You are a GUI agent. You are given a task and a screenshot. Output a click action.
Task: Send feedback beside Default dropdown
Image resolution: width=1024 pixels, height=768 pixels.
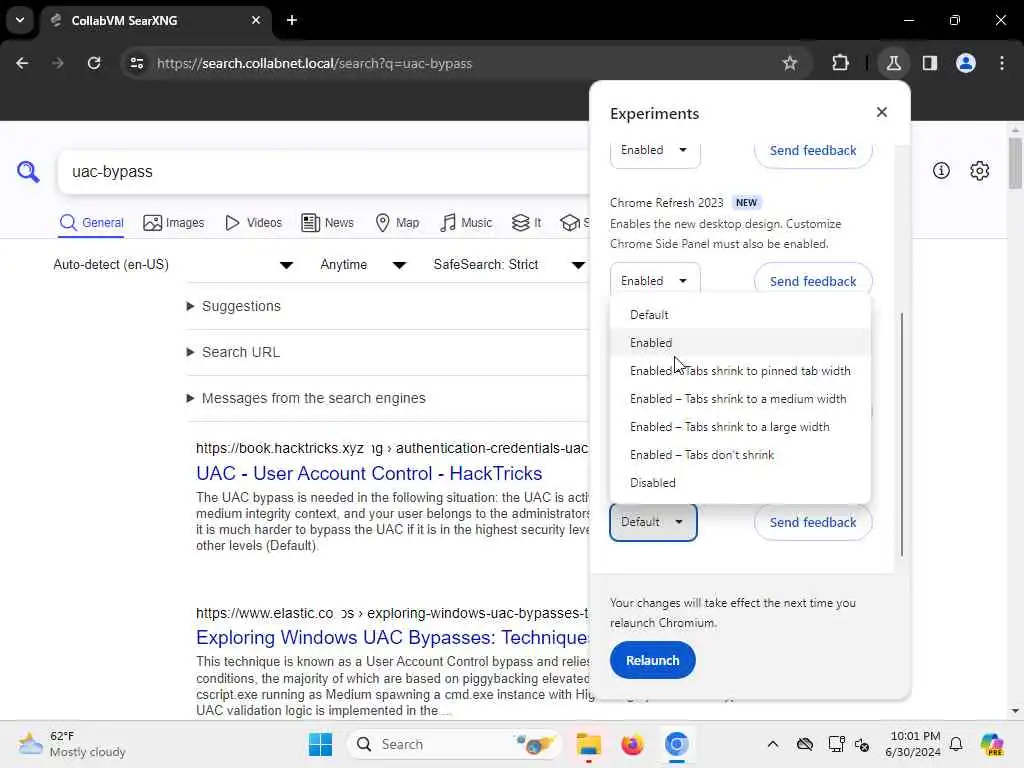click(812, 522)
